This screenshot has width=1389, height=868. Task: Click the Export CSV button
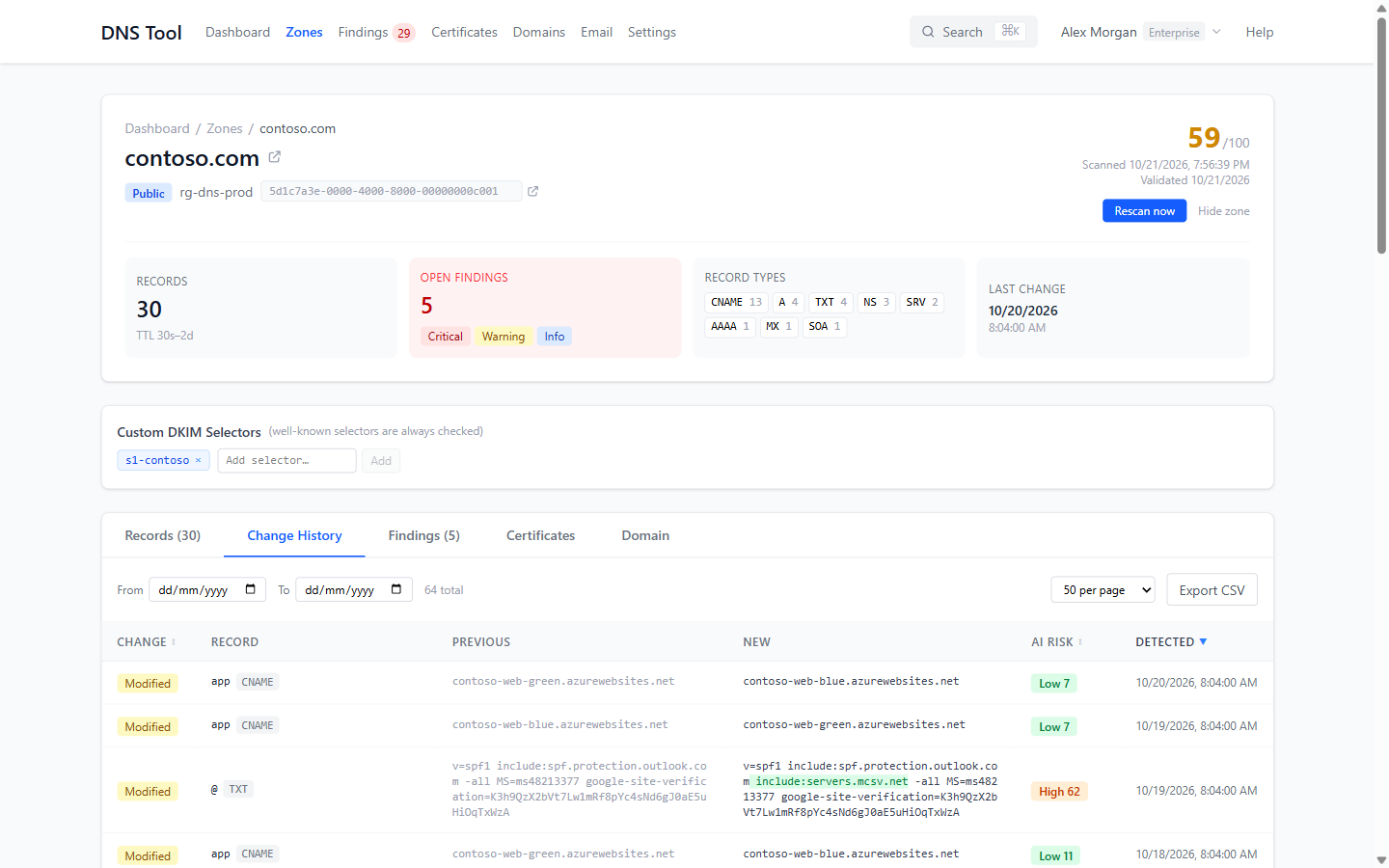pyautogui.click(x=1212, y=590)
